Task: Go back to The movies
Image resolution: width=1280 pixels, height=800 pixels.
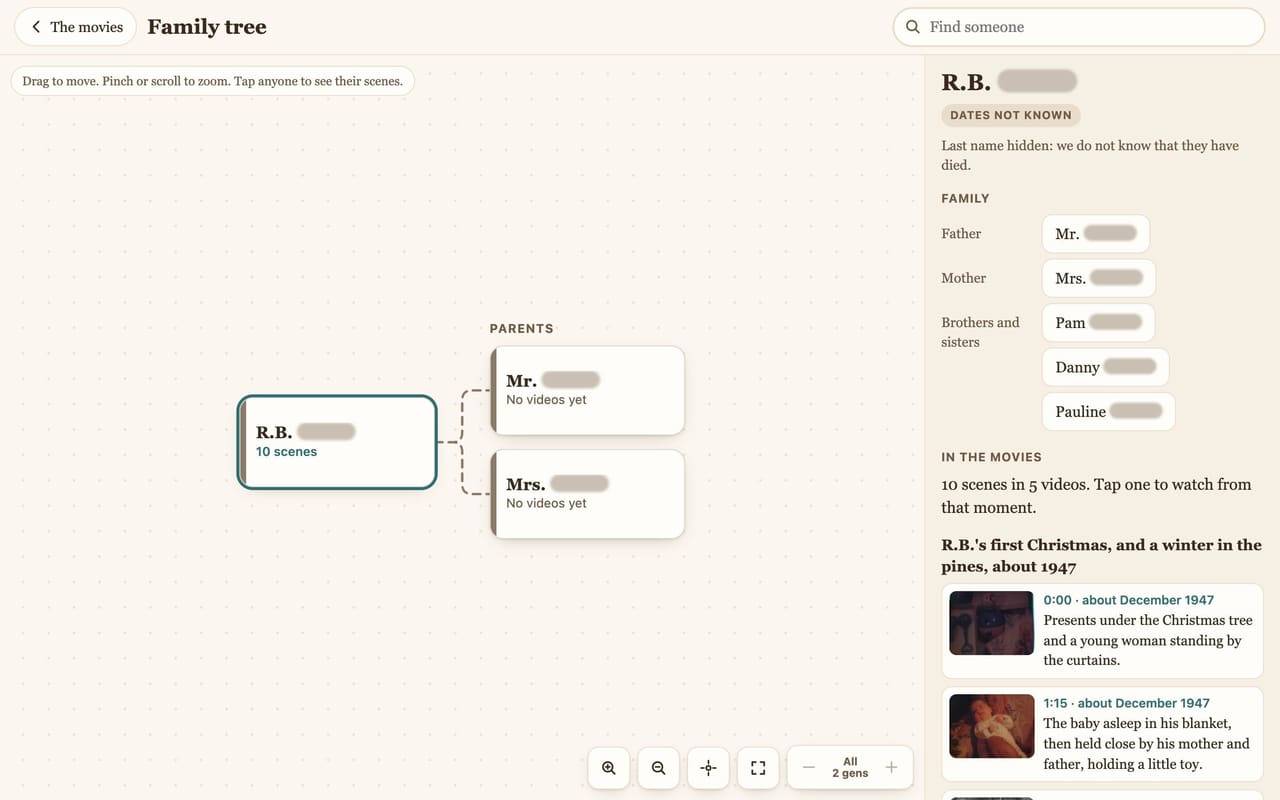Action: (x=76, y=27)
